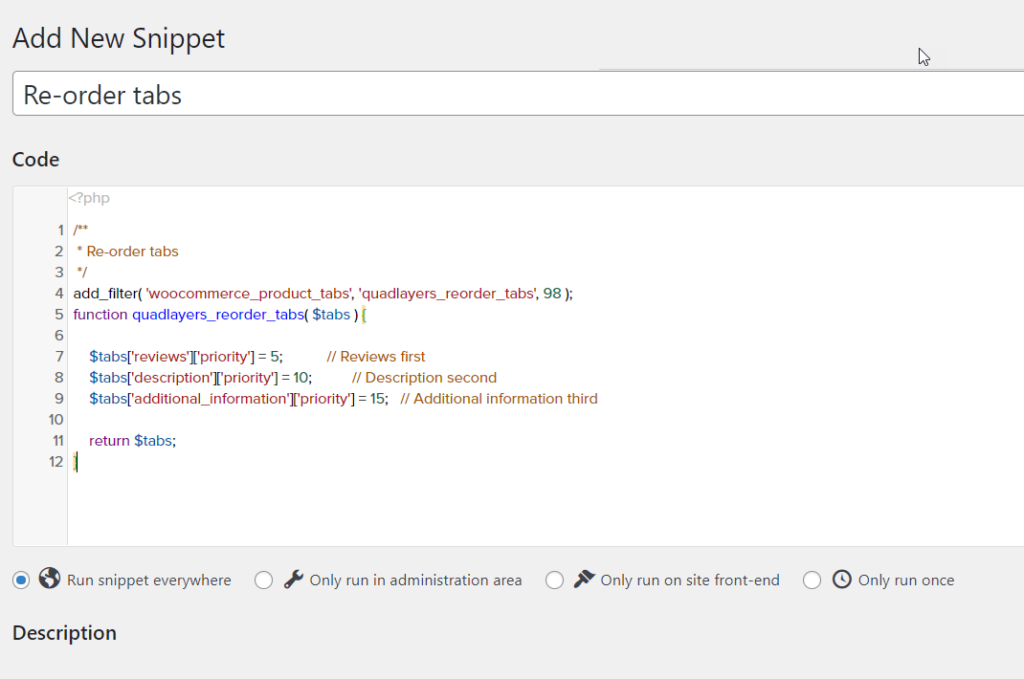Click the function quadlayers_reorder_tabs line
Viewport: 1024px width, 679px height.
[x=220, y=315]
